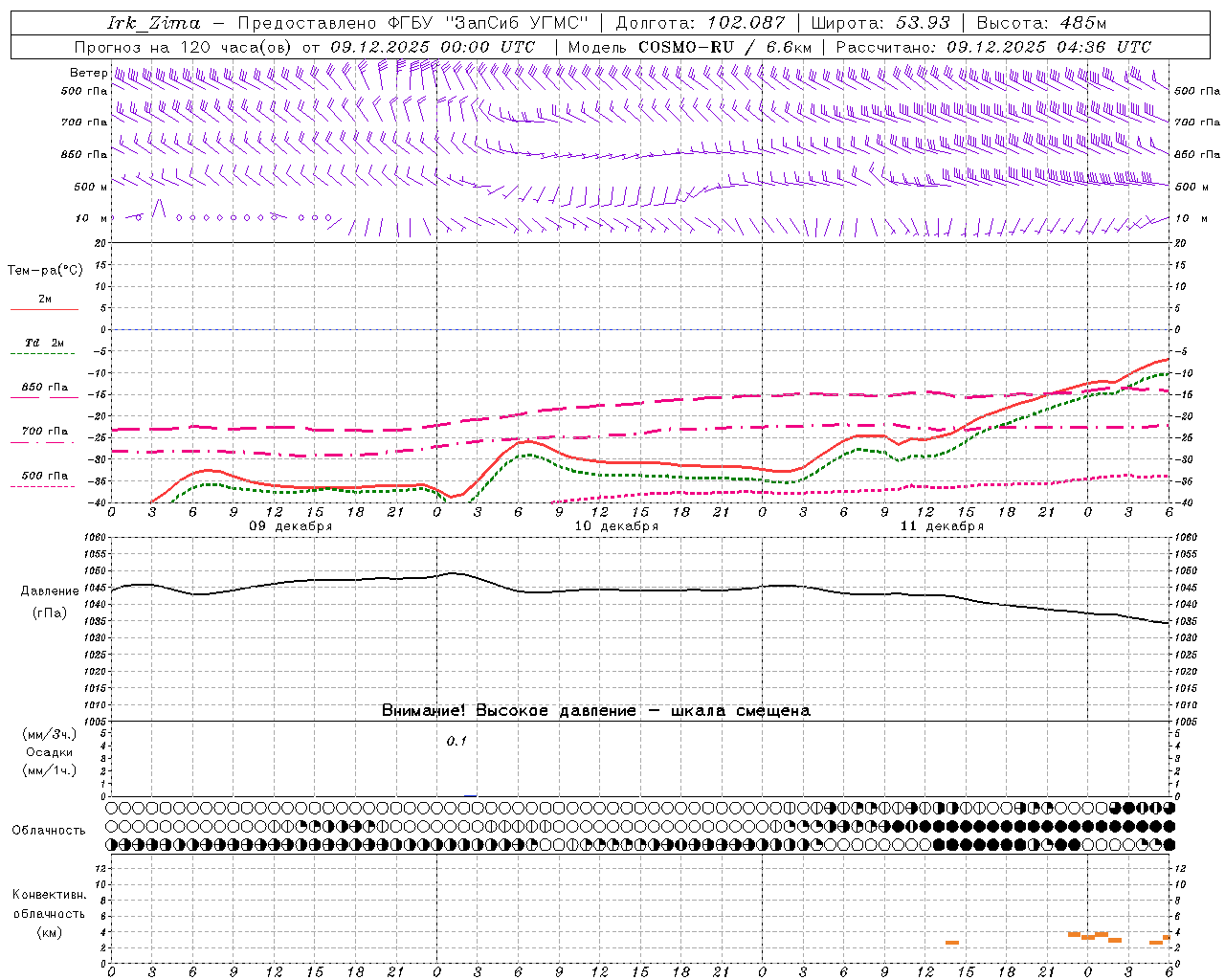This screenshot has width=1225, height=980.
Task: Click the '09 декабря' date label
Action: (x=291, y=526)
